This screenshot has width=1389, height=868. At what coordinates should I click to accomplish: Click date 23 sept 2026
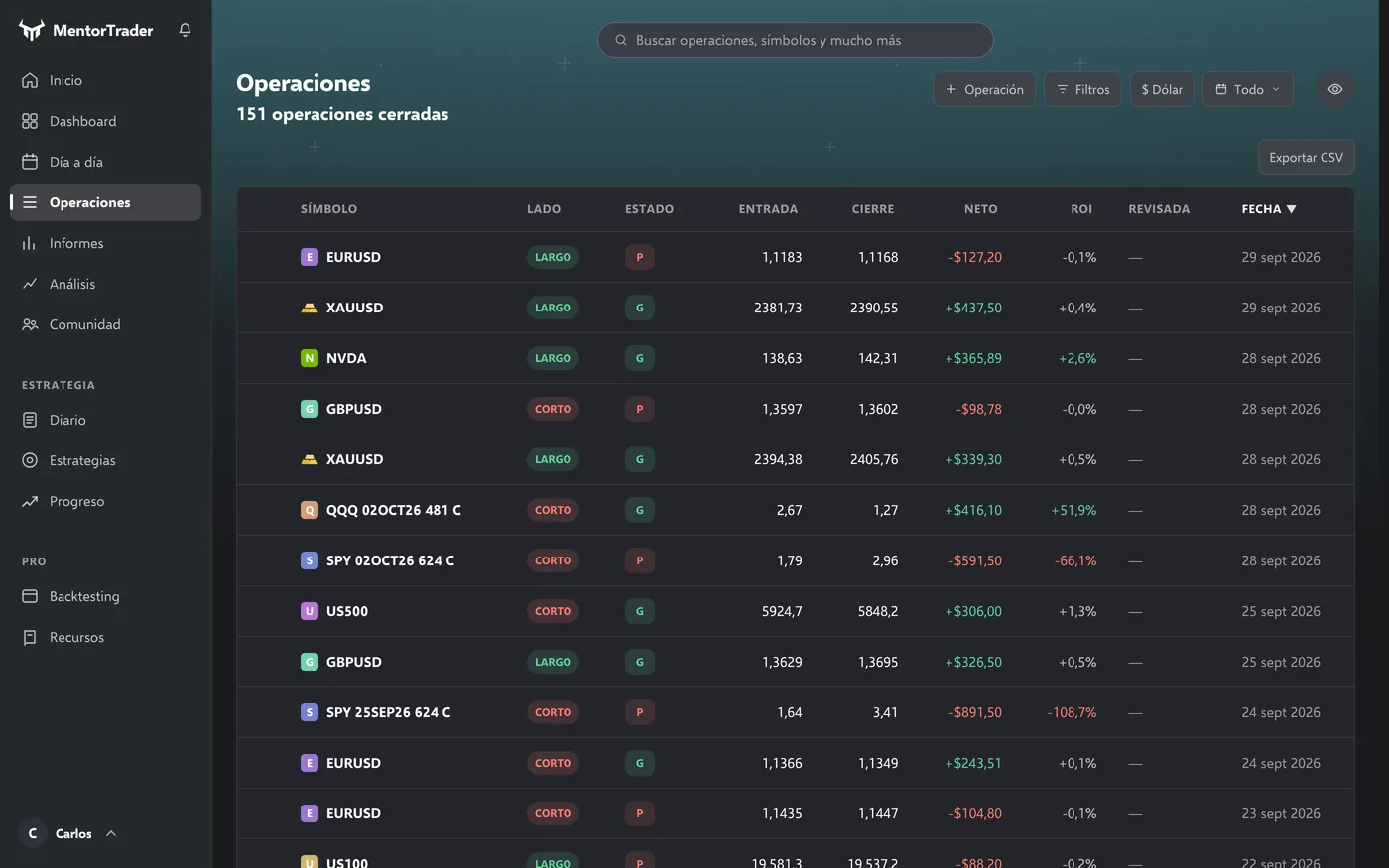(x=1281, y=813)
